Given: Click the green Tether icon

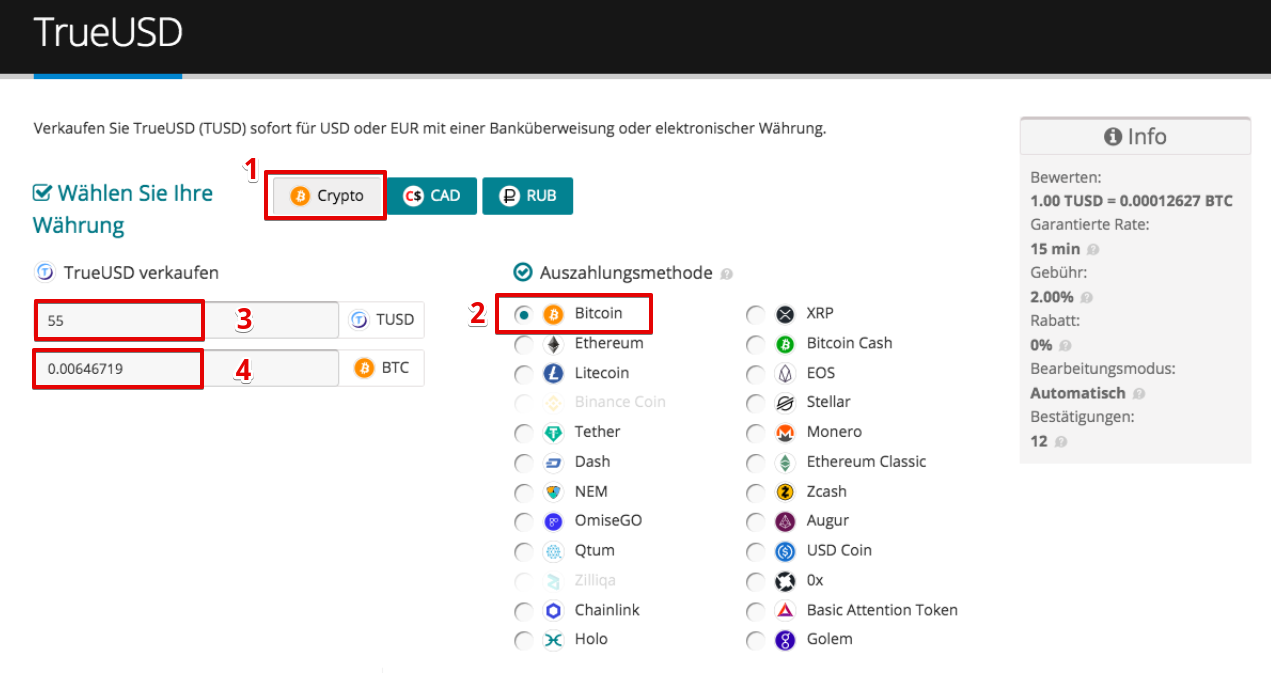Looking at the screenshot, I should pyautogui.click(x=553, y=433).
